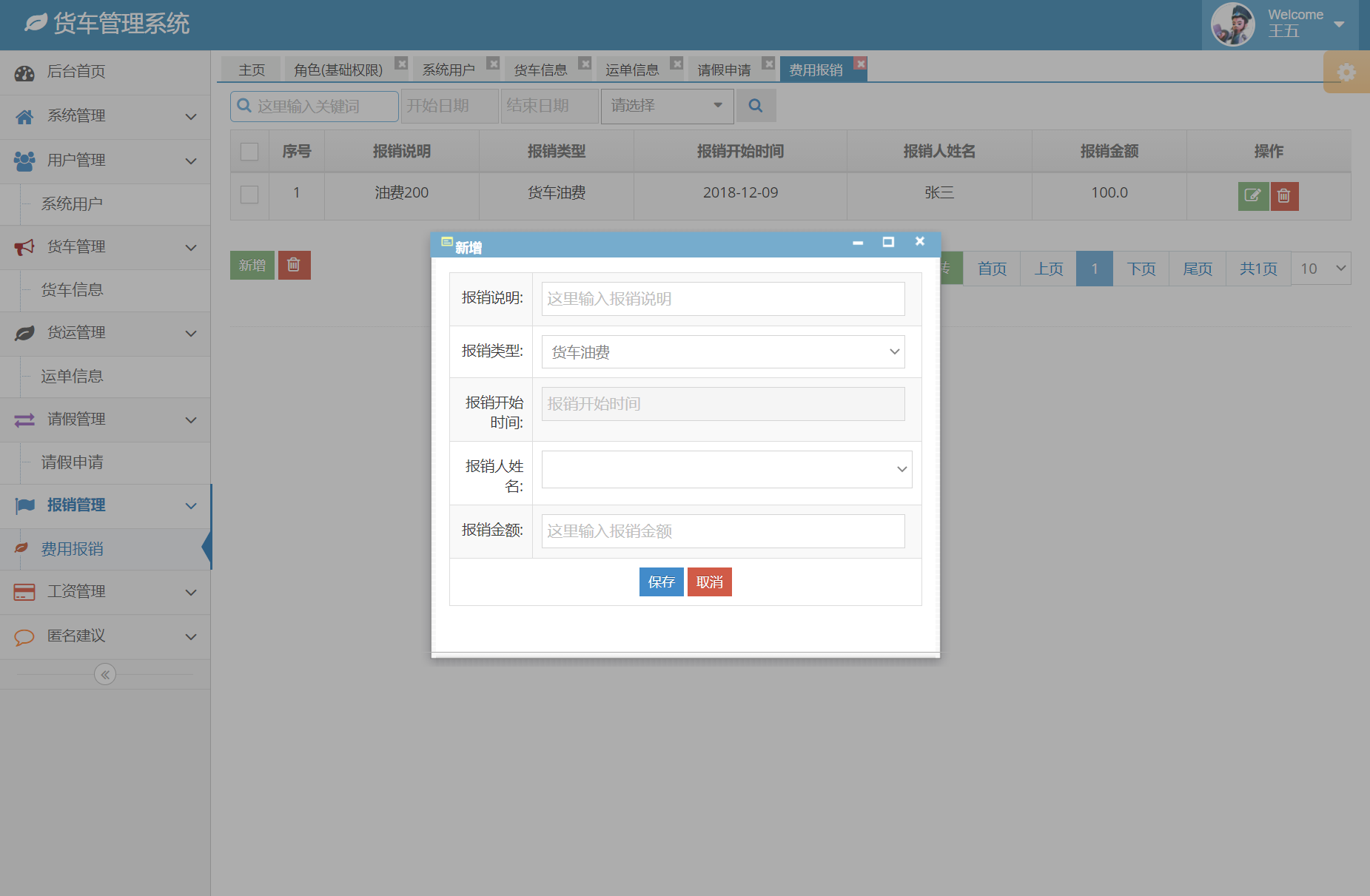This screenshot has width=1370, height=896.
Task: Open the 报销人姓名 dropdown in the dialog
Action: click(726, 468)
